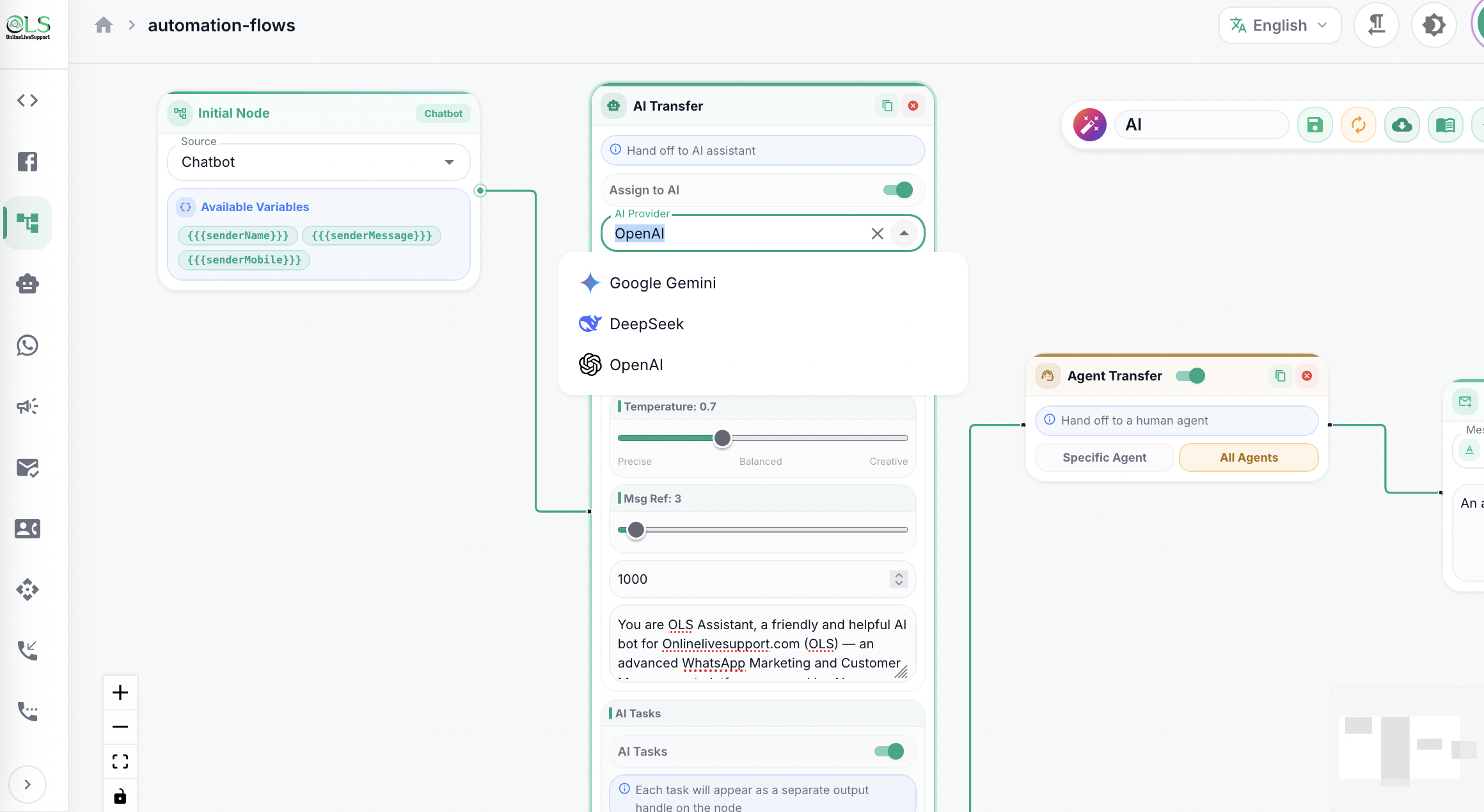Open the chatbot robot sidebar icon

coord(28,283)
